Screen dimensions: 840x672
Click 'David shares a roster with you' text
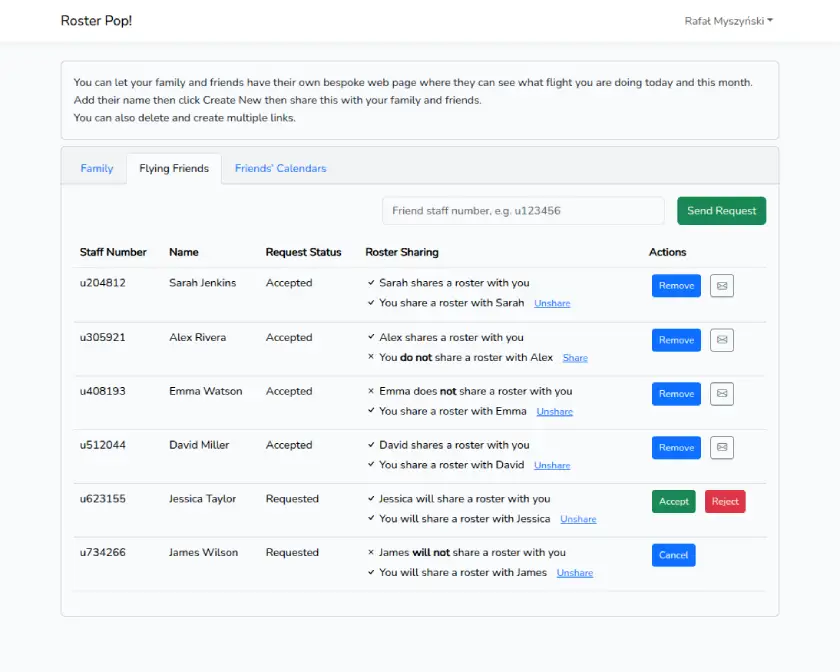tap(454, 445)
